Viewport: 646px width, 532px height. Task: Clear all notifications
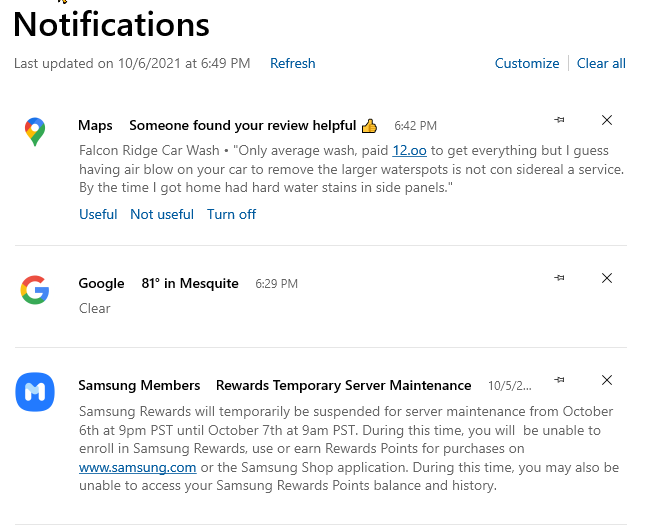[x=601, y=63]
